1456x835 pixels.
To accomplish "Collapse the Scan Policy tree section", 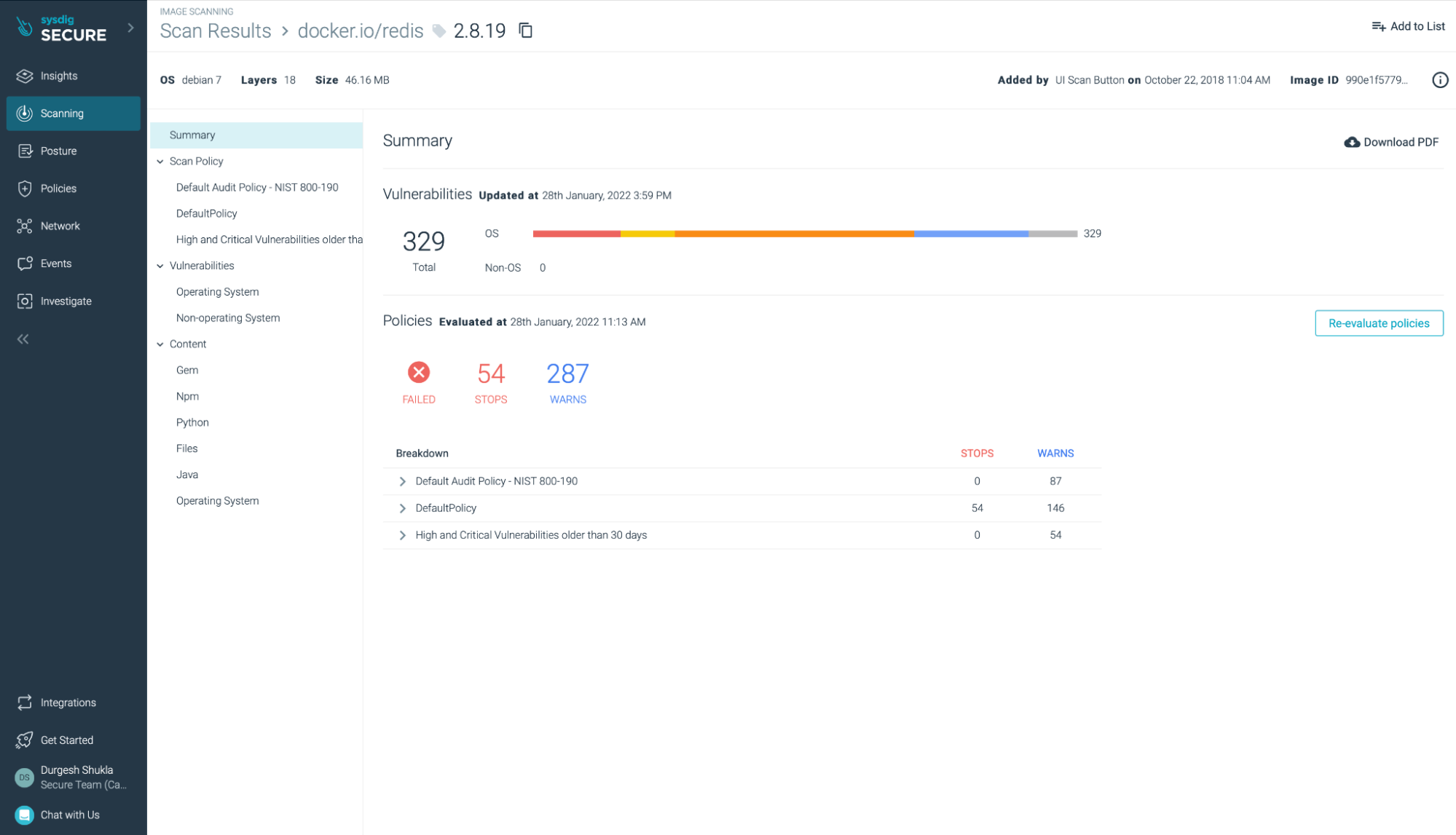I will point(160,162).
